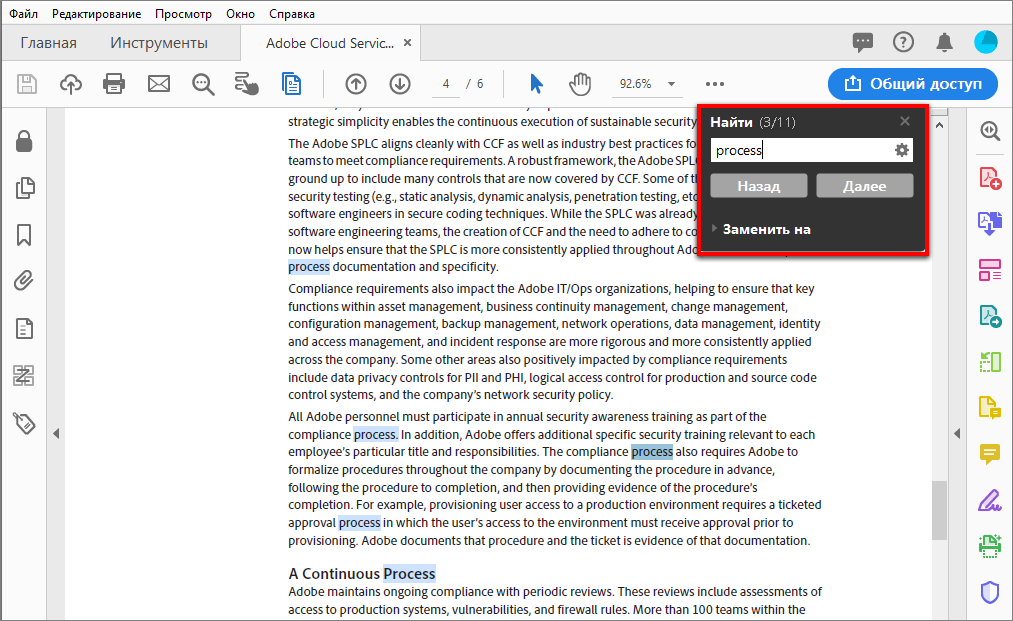Open the right sidebar yellow page-with-note tool
This screenshot has width=1013, height=621.
point(990,408)
